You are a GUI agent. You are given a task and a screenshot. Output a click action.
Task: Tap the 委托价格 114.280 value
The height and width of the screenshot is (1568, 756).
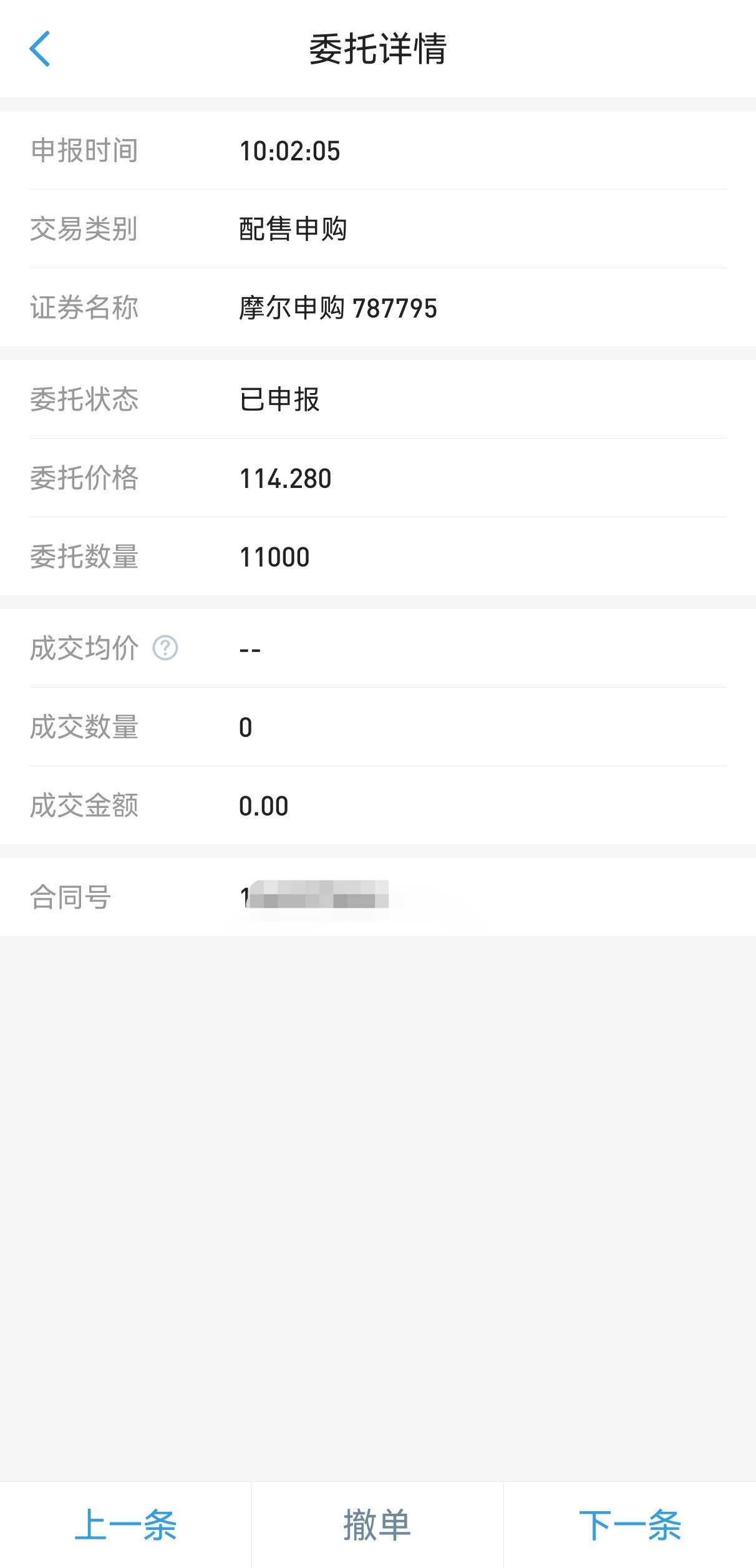click(286, 479)
